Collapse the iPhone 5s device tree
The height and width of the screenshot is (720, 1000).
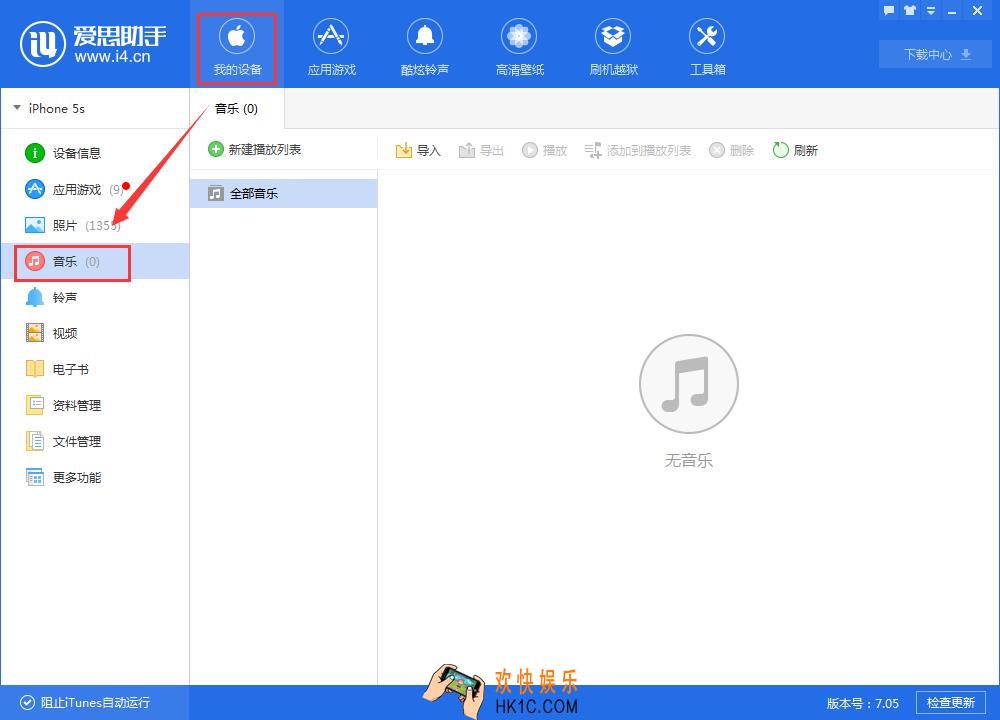pos(17,108)
